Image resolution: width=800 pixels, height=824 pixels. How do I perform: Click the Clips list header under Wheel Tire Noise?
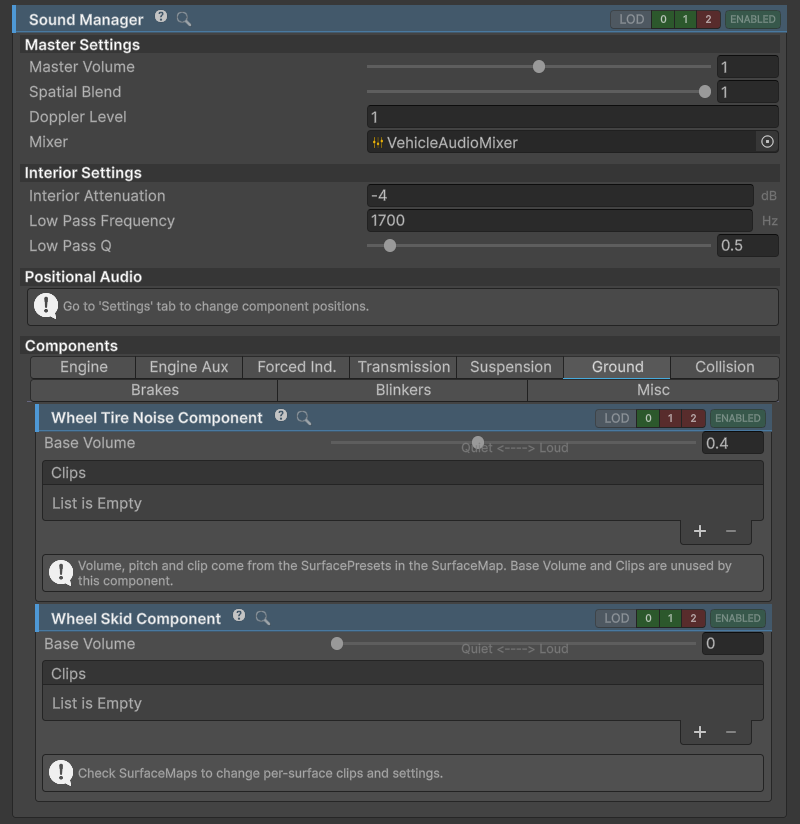click(403, 473)
